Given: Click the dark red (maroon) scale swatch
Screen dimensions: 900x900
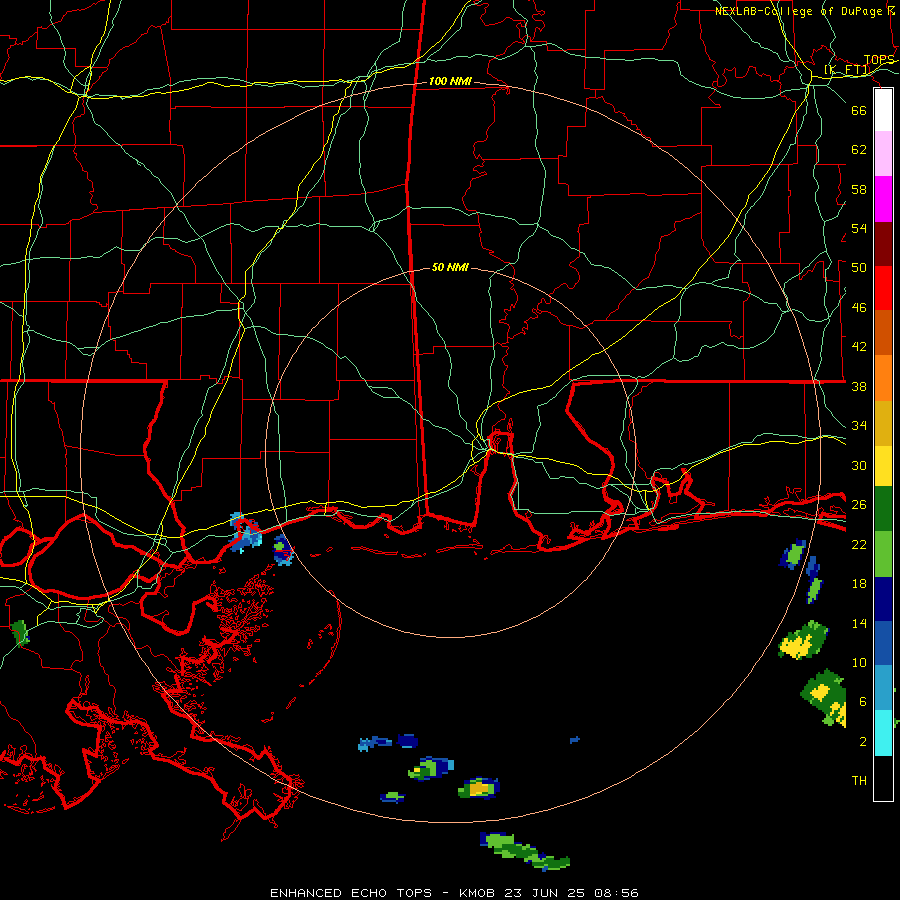Looking at the screenshot, I should pos(883,243).
